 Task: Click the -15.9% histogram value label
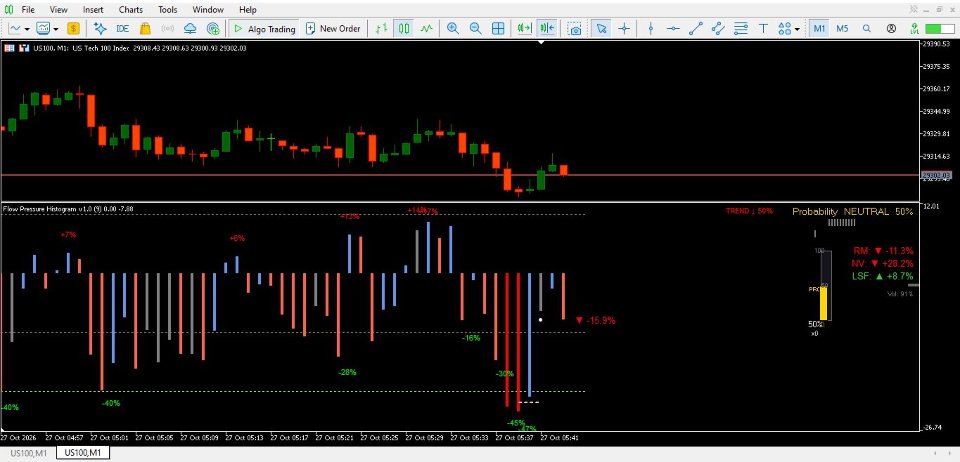pyautogui.click(x=596, y=320)
